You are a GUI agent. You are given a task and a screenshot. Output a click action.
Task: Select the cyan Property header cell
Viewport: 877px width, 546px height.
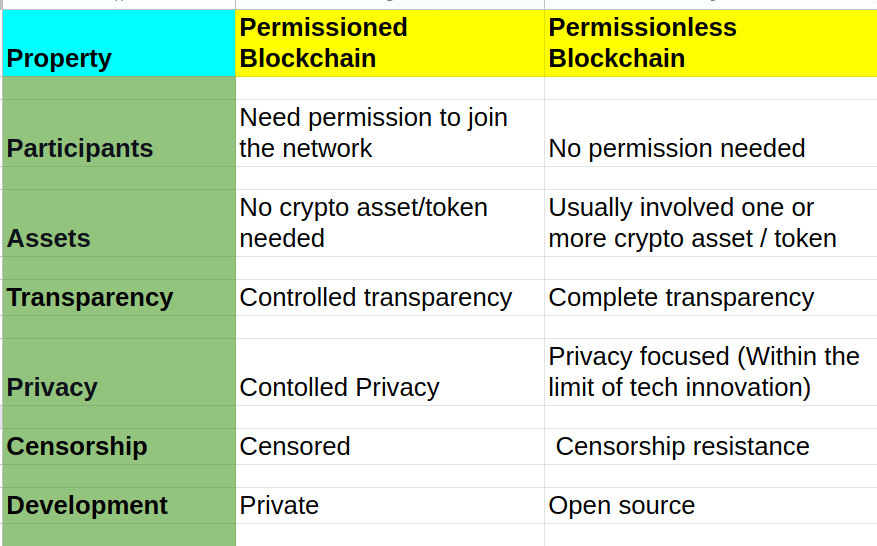pos(119,43)
